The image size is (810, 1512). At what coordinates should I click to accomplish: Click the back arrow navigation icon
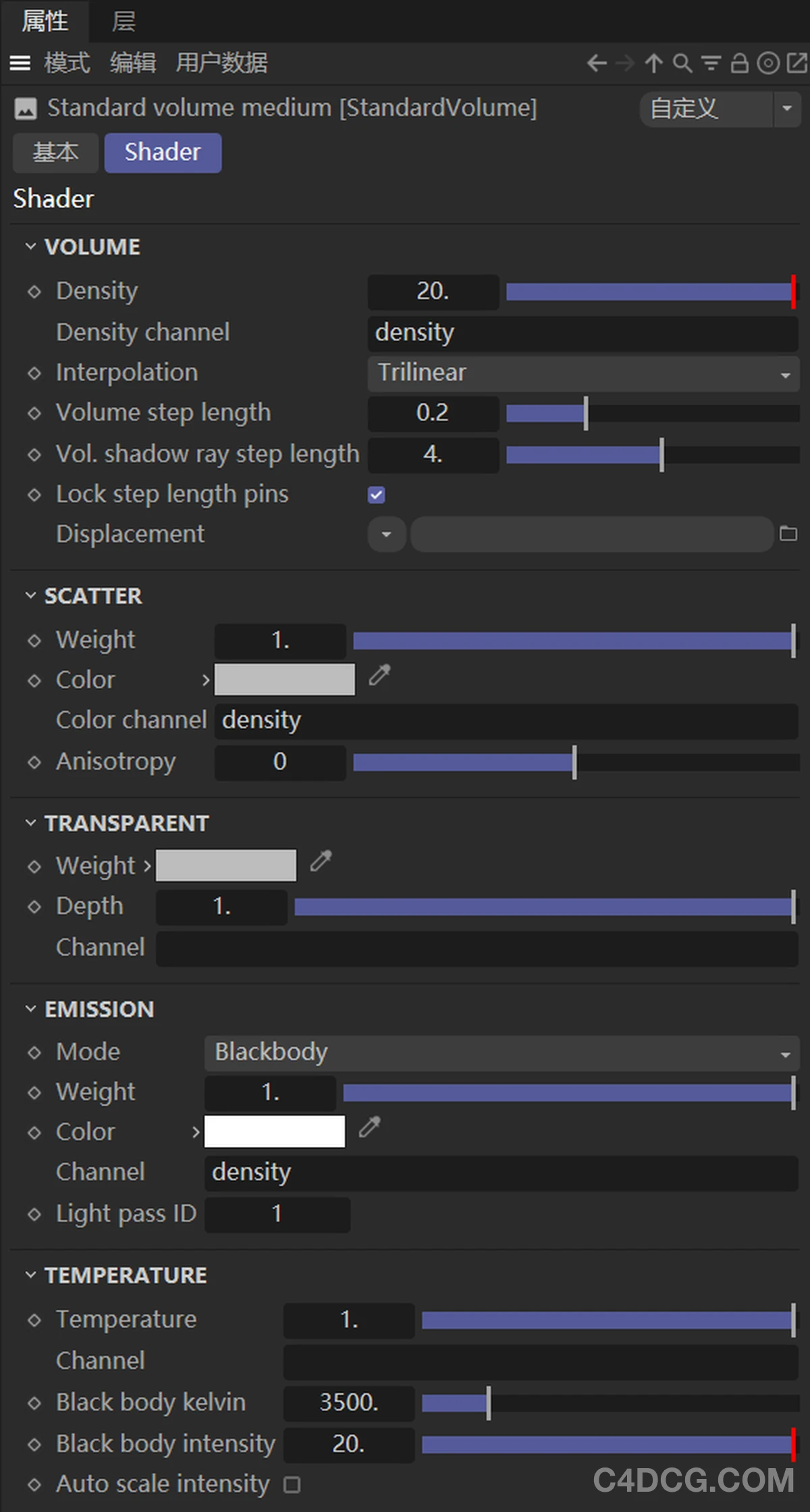point(596,63)
